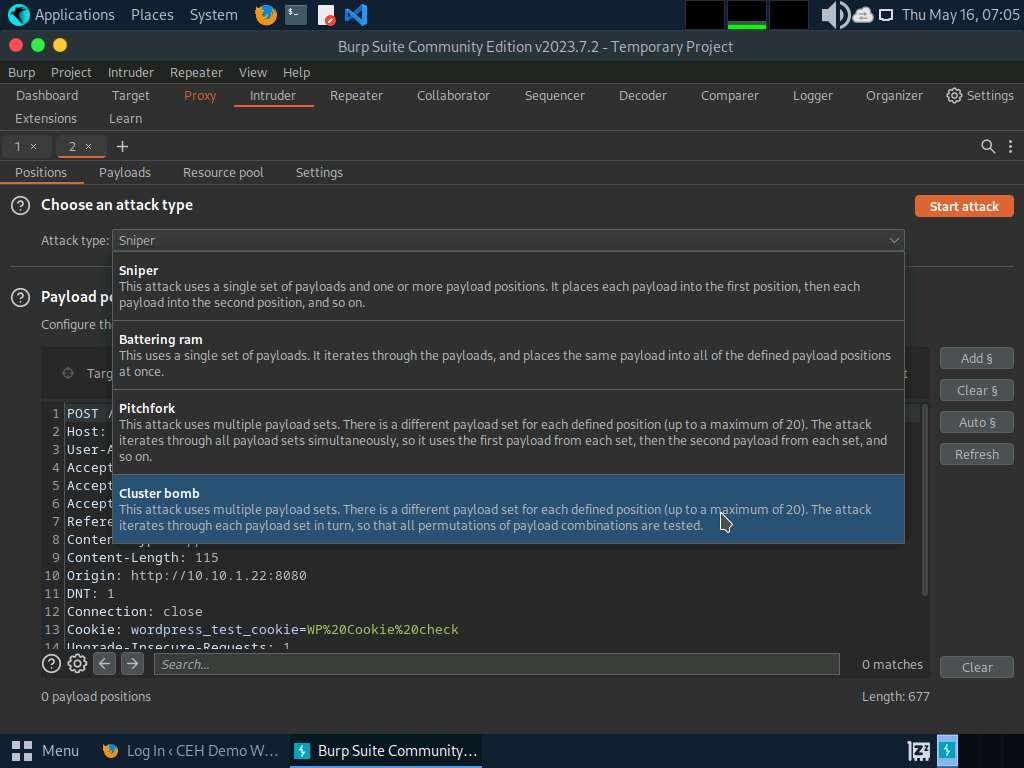Screen dimensions: 1024x768
Task: Choose the Pitchfork attack type option
Action: point(508,432)
